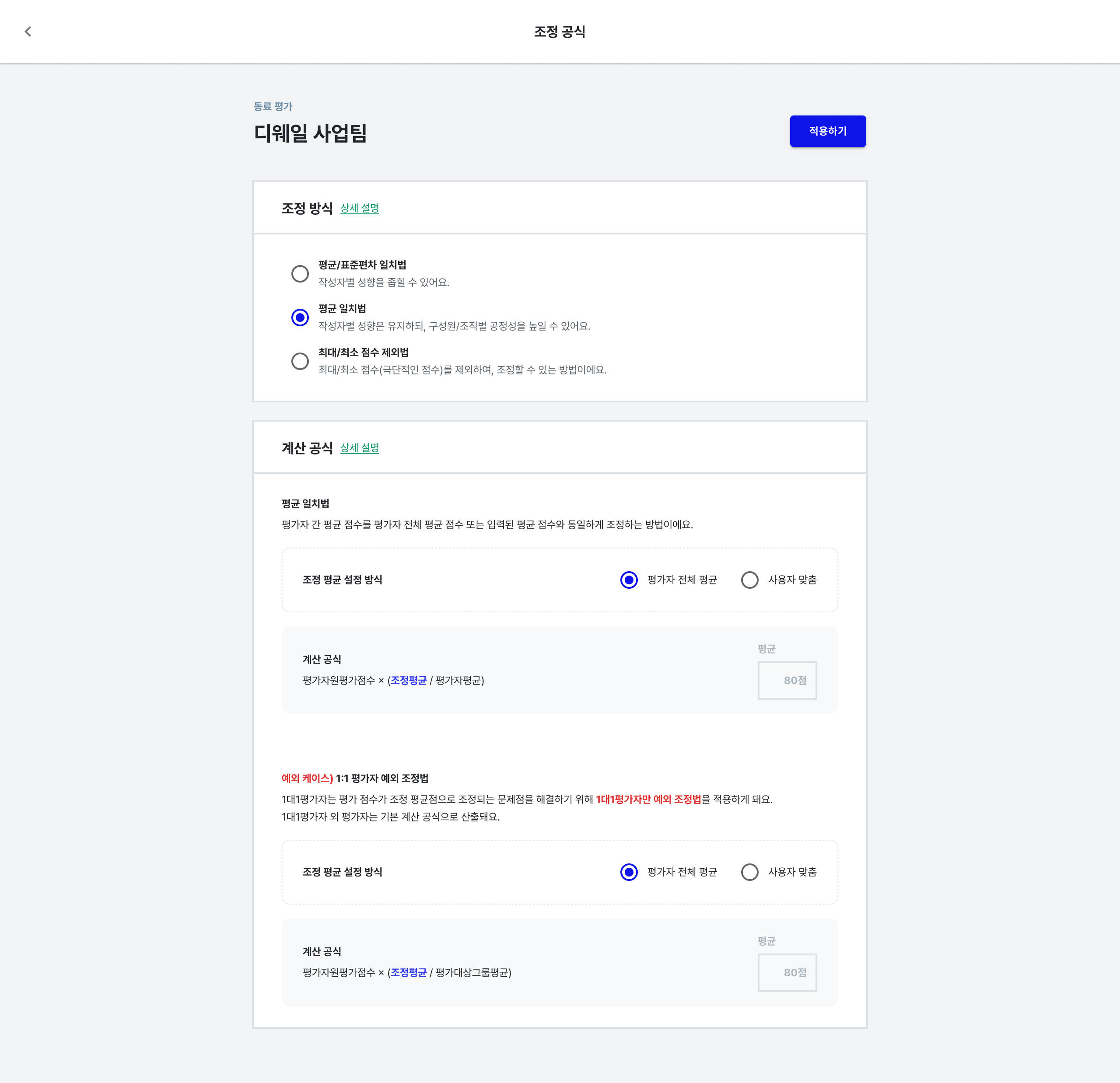Select 평균/표준편차 일치법 radio option
Viewport: 1120px width, 1083px height.
[x=300, y=274]
